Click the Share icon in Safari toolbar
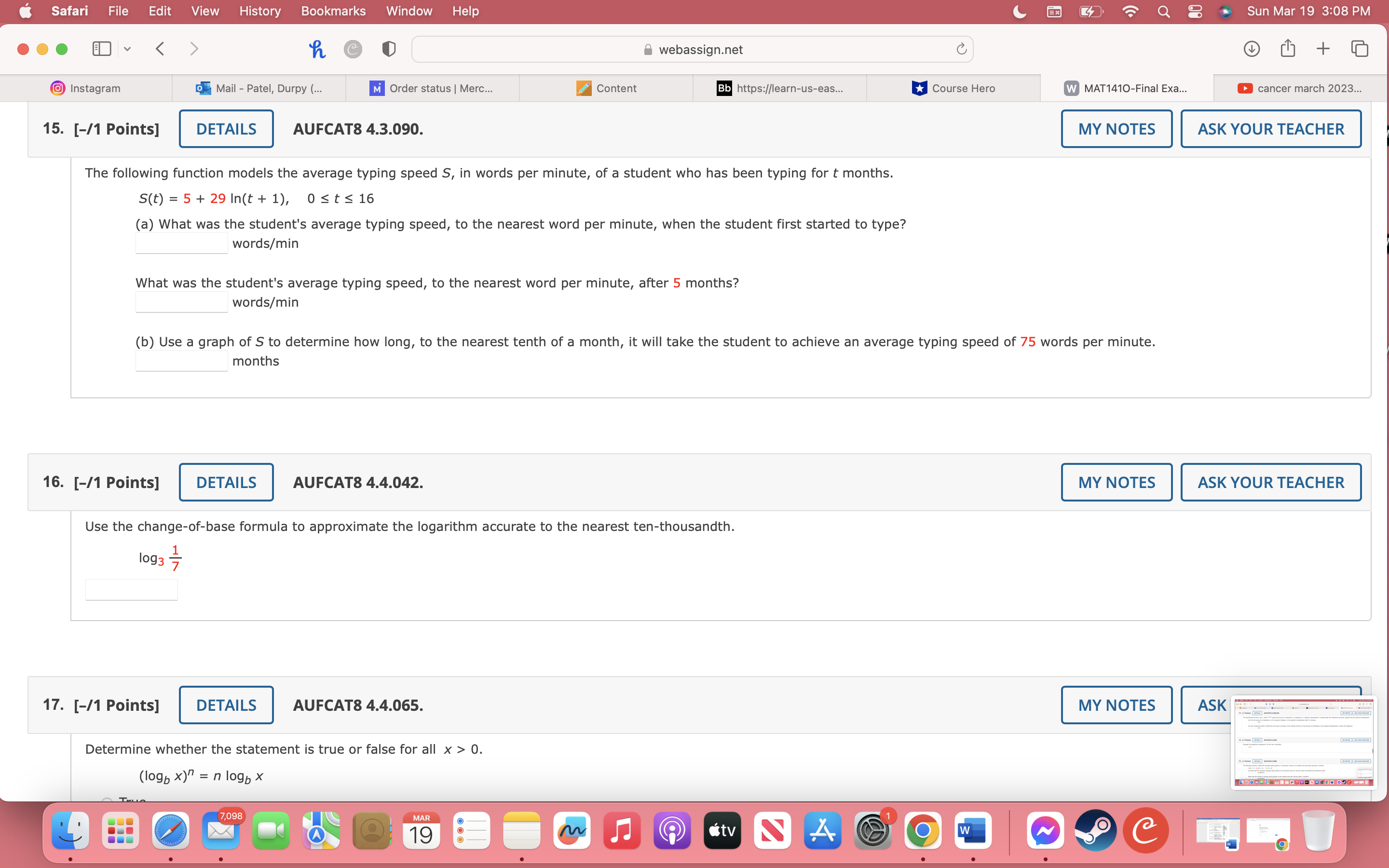Viewport: 1389px width, 868px height. point(1287,49)
